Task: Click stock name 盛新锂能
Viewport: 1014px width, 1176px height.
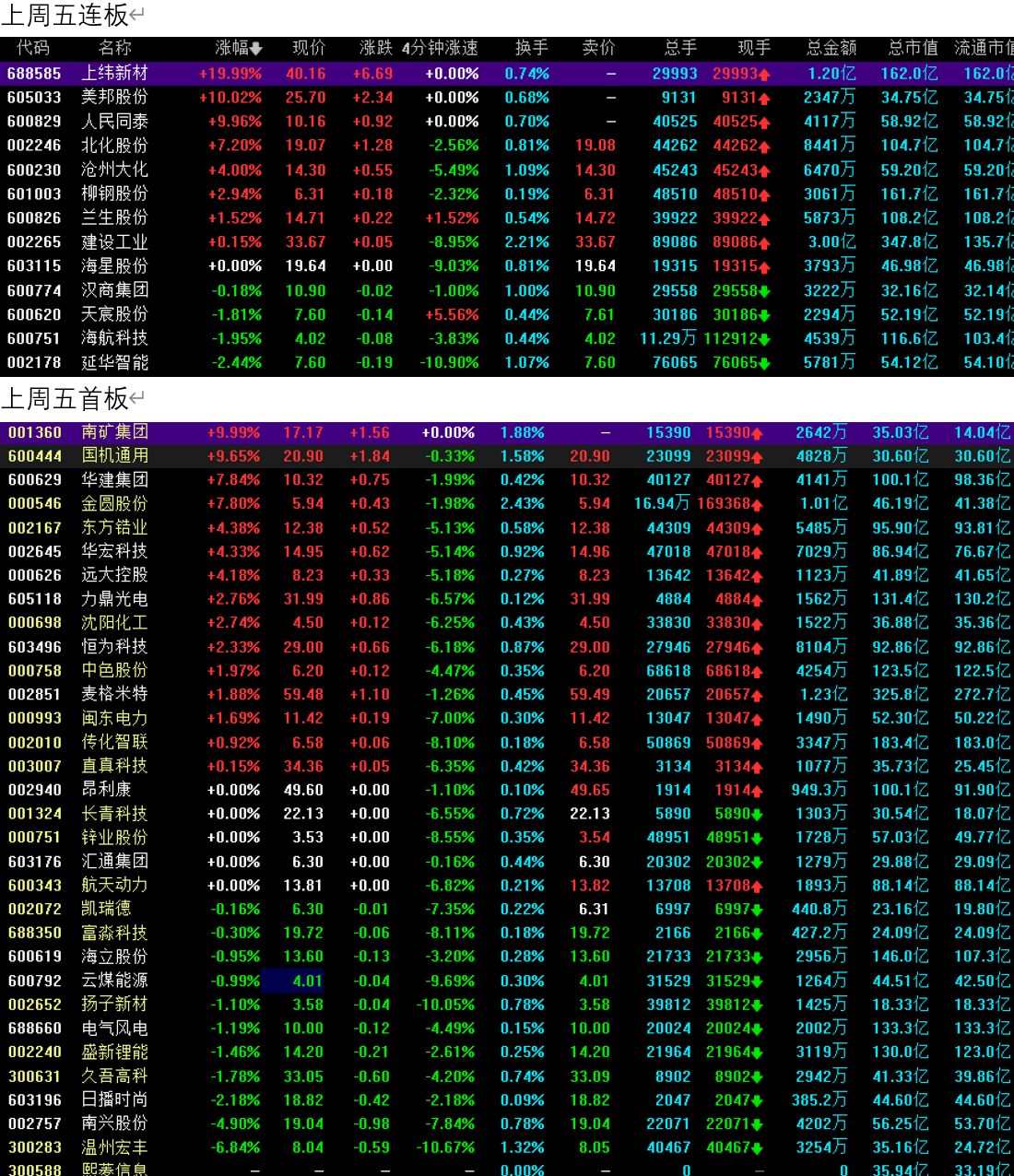Action: (114, 1053)
